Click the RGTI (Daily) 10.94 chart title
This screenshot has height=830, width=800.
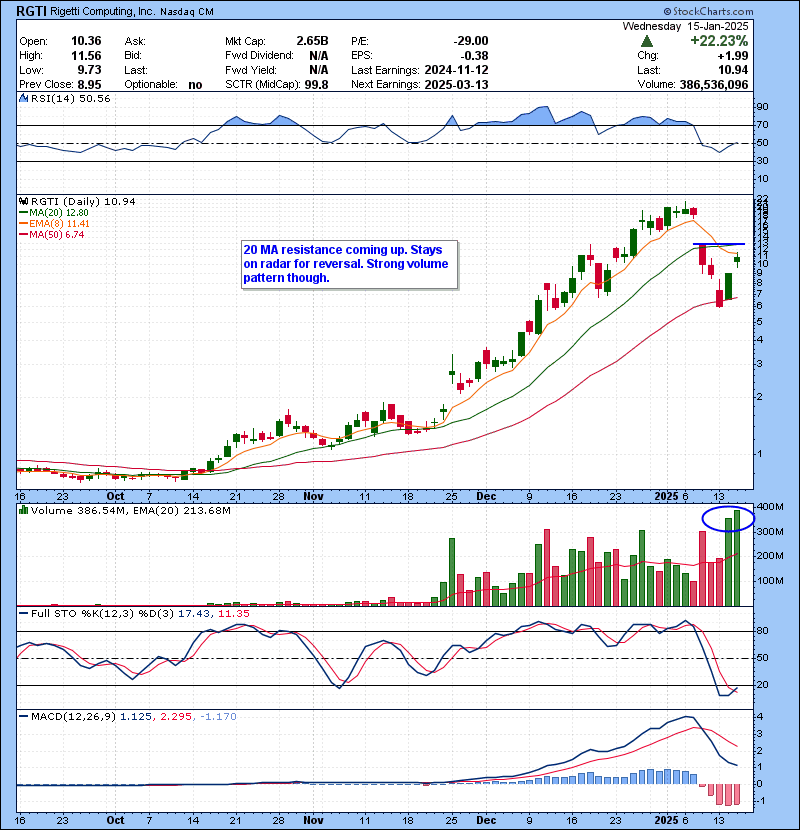click(83, 202)
